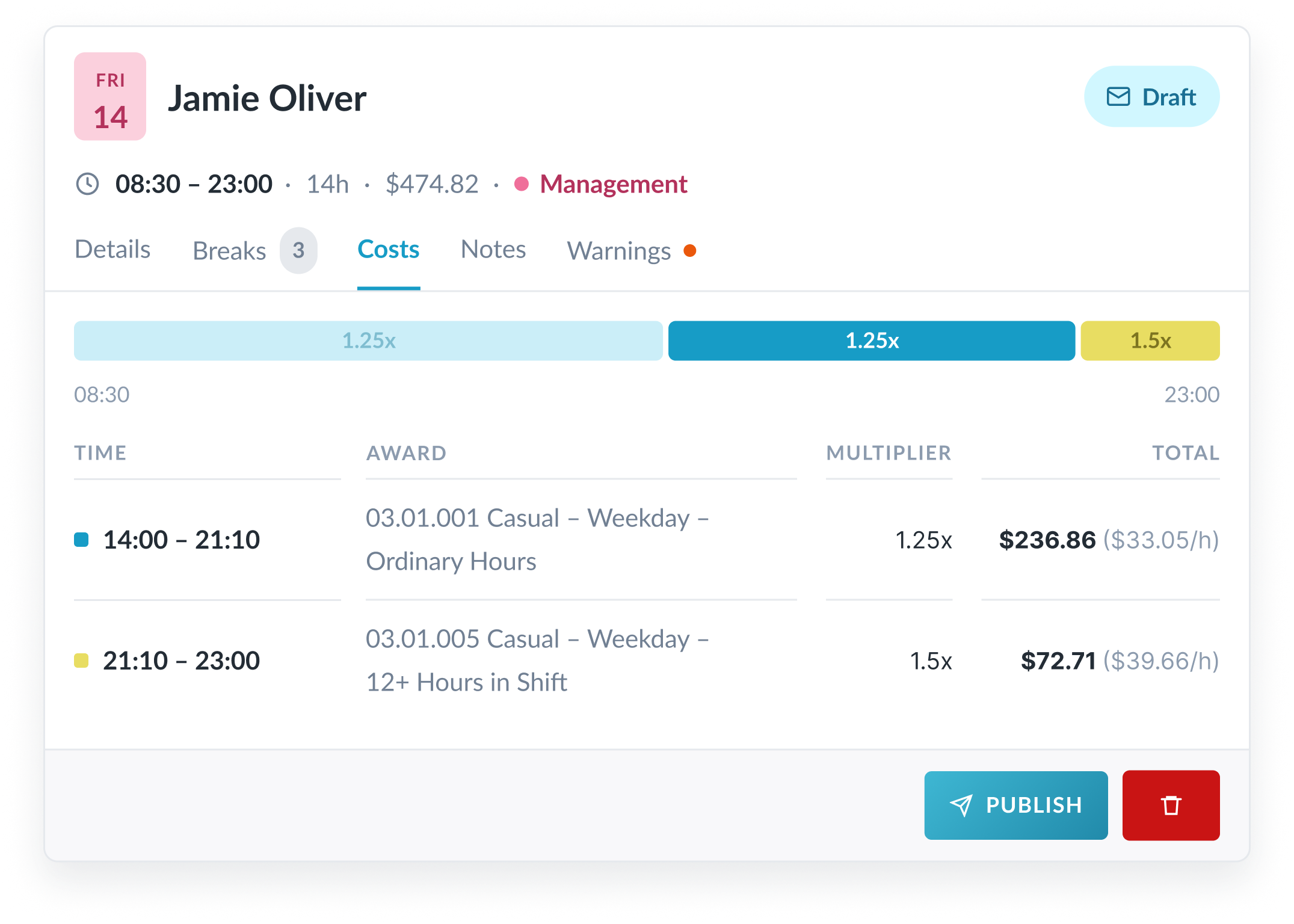Publish the shift with PUBLISH button
This screenshot has width=1294, height=924.
(x=1015, y=805)
